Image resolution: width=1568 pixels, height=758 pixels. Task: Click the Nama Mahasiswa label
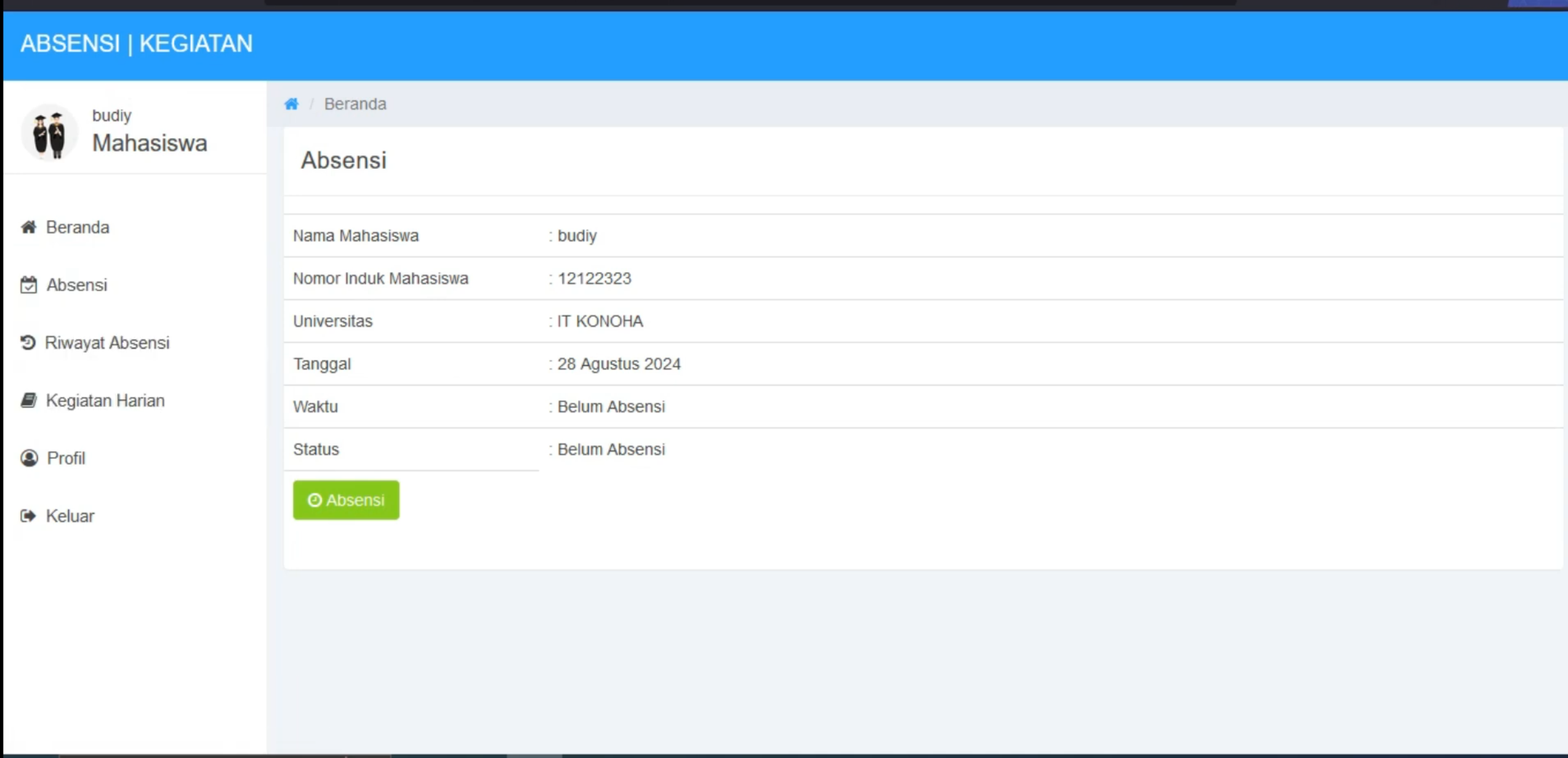(356, 236)
